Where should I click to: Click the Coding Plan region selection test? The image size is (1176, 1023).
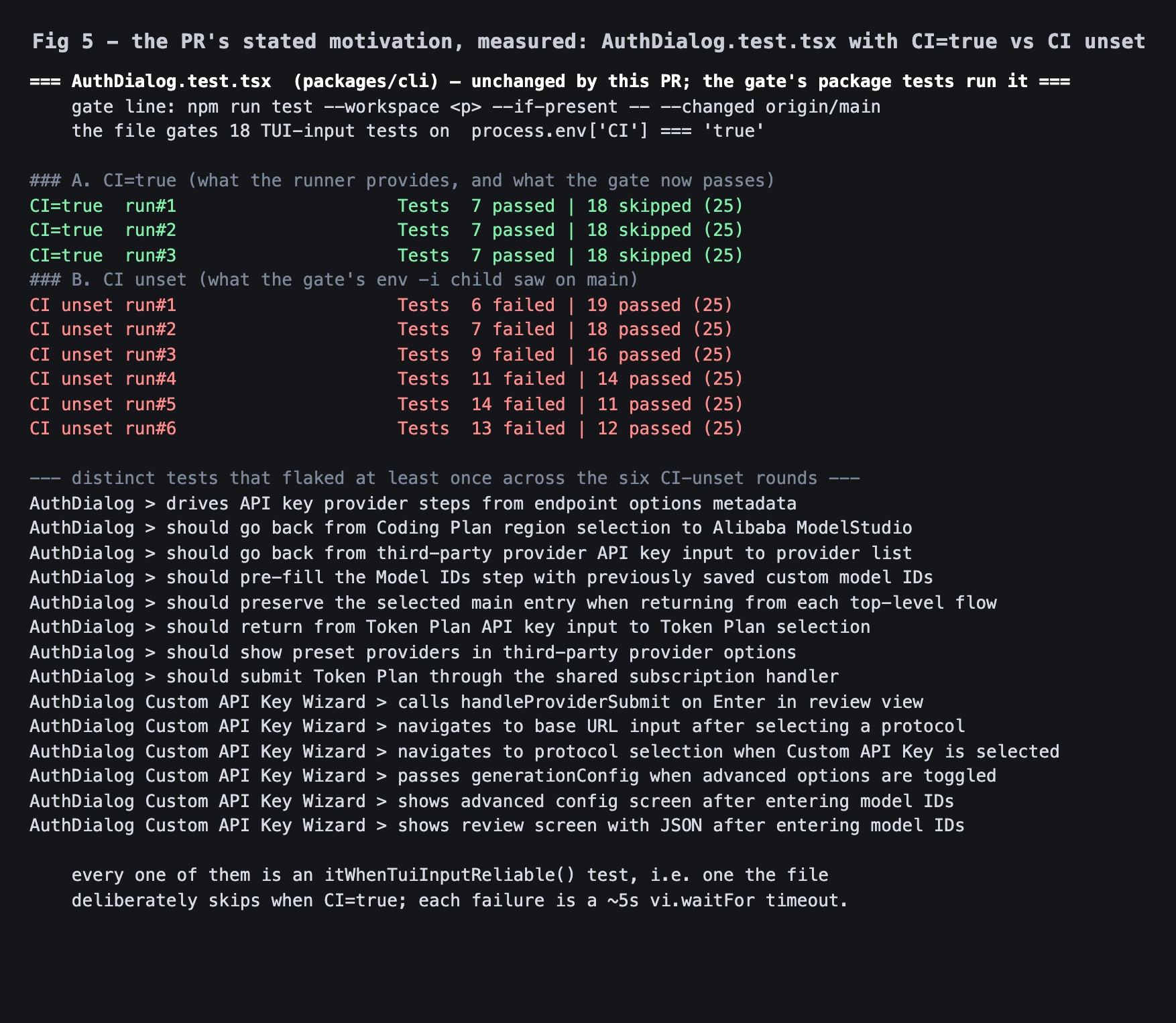pyautogui.click(x=471, y=528)
